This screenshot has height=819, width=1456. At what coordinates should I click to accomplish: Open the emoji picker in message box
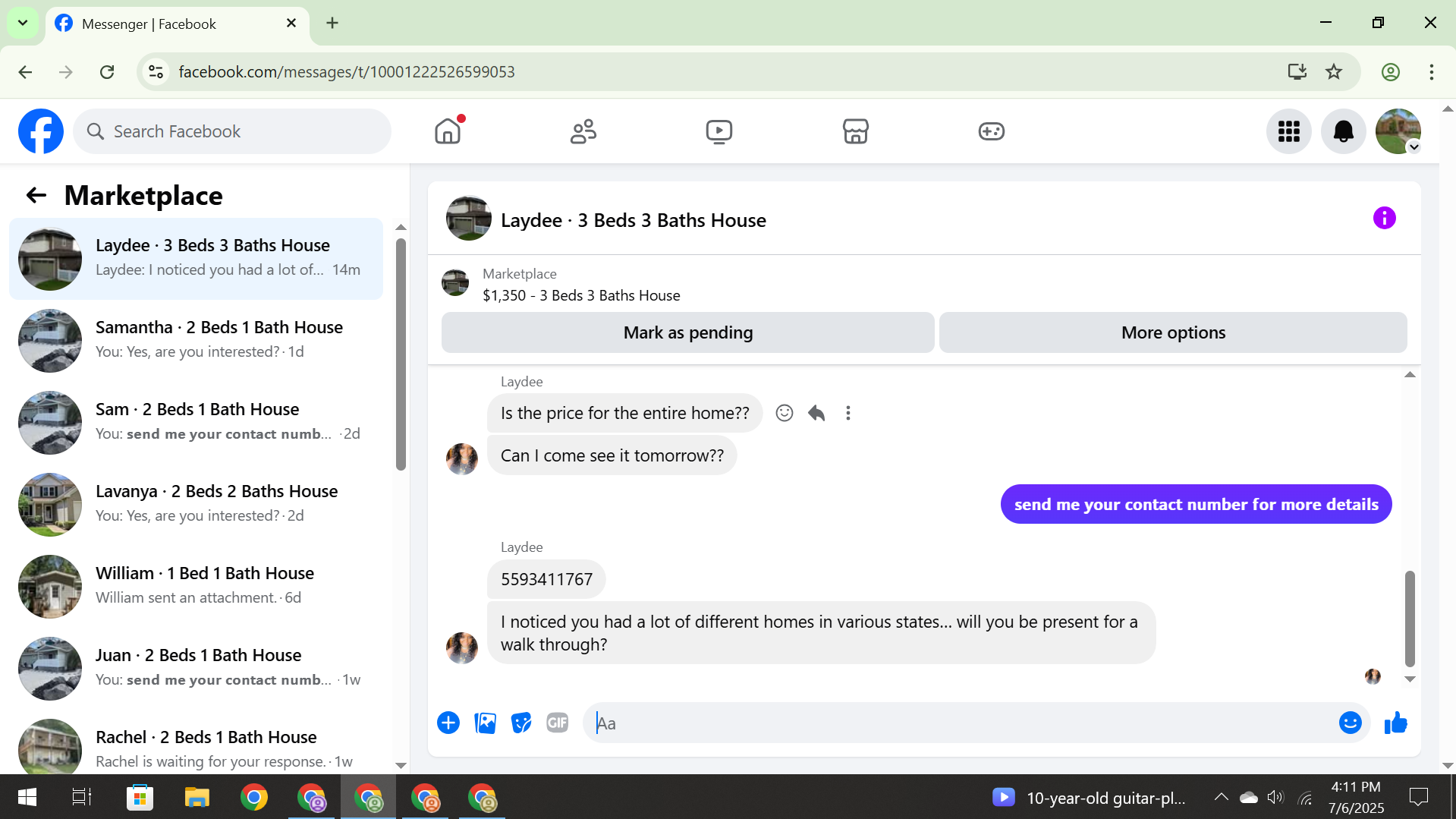point(1350,723)
